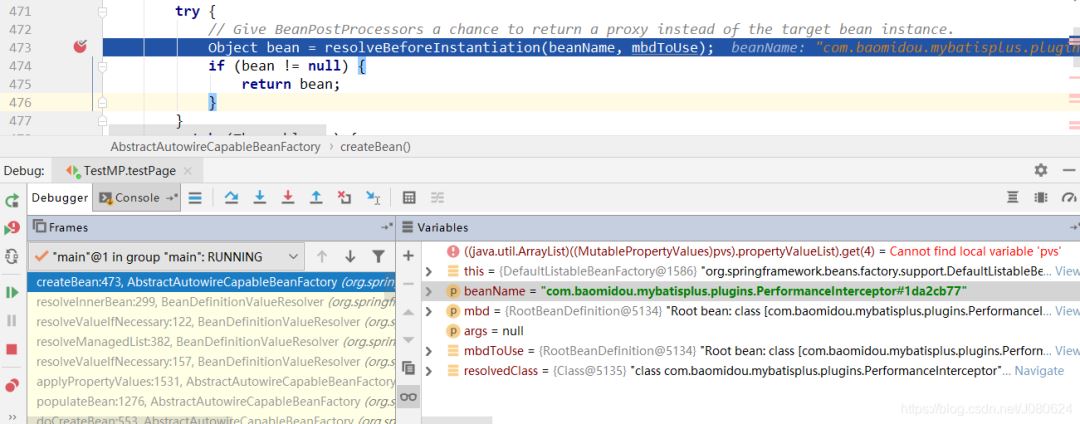Toggle the breakpoint on line 473

(x=80, y=47)
